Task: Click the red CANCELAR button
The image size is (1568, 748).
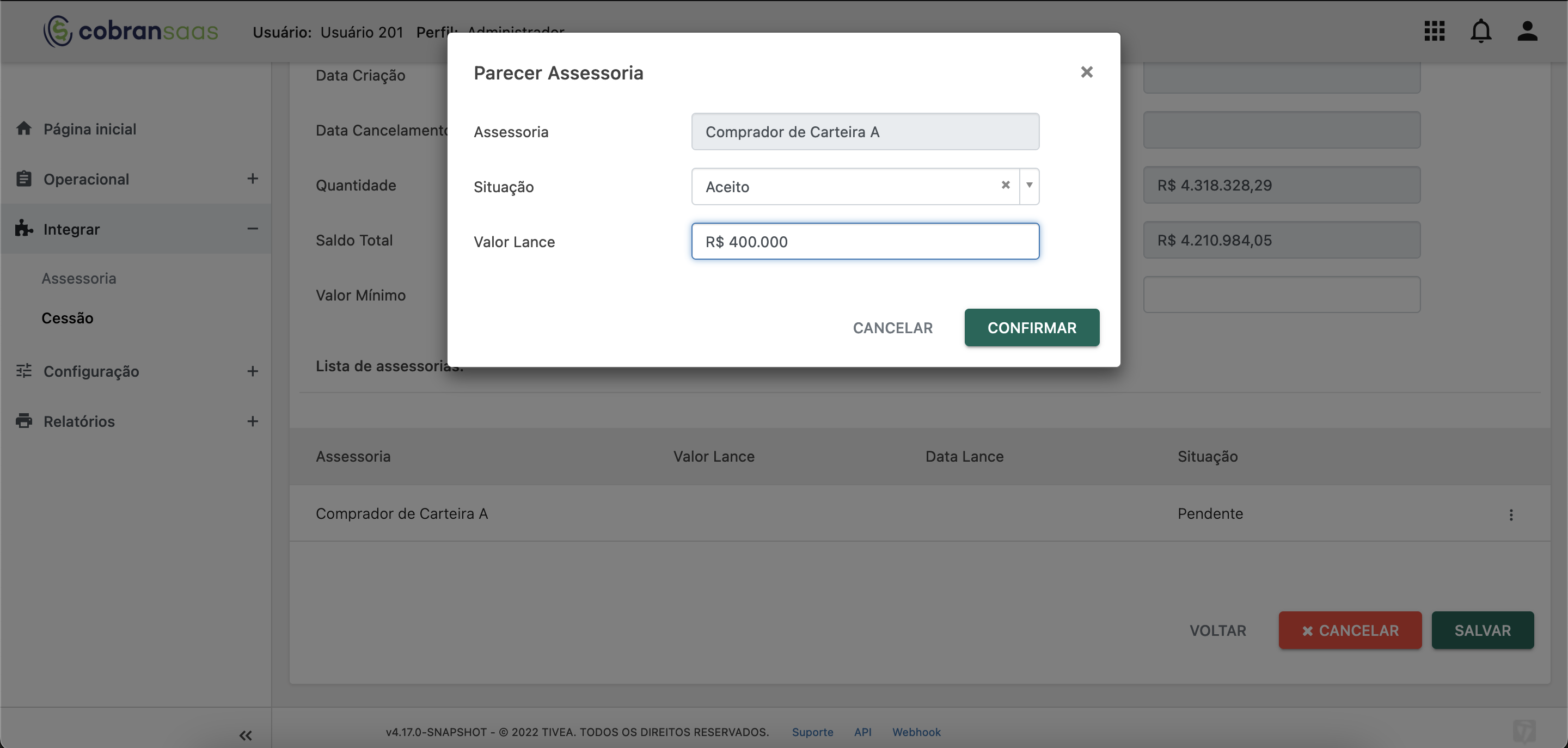Action: pyautogui.click(x=1350, y=630)
